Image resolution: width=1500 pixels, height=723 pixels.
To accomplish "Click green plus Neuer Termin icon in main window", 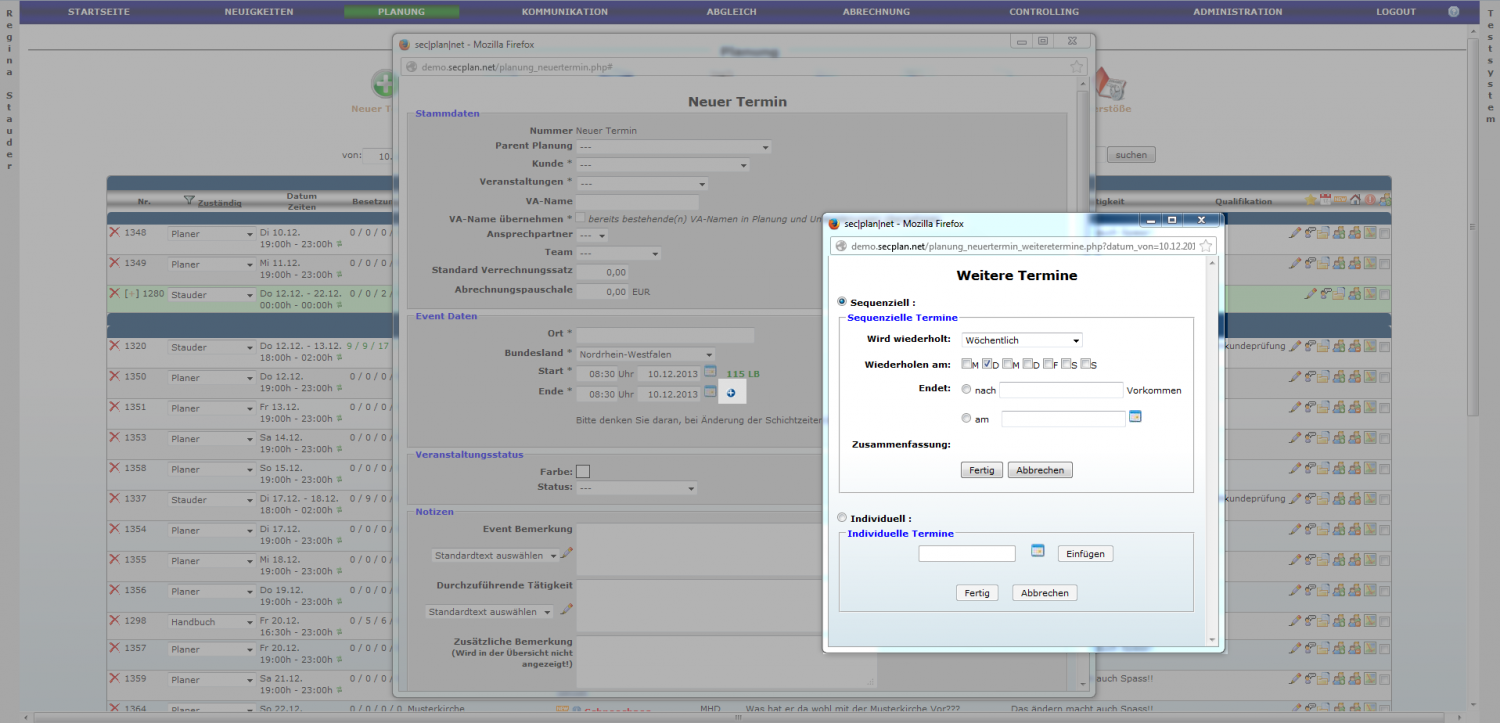I will 383,84.
